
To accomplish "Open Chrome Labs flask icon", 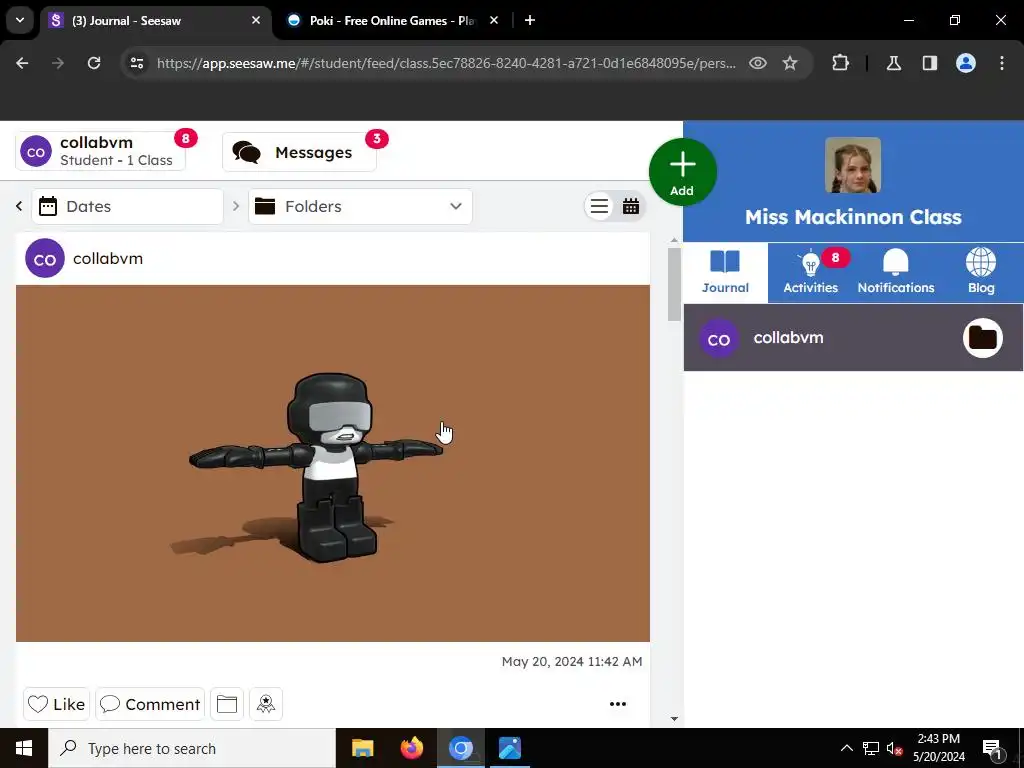I will 894,63.
